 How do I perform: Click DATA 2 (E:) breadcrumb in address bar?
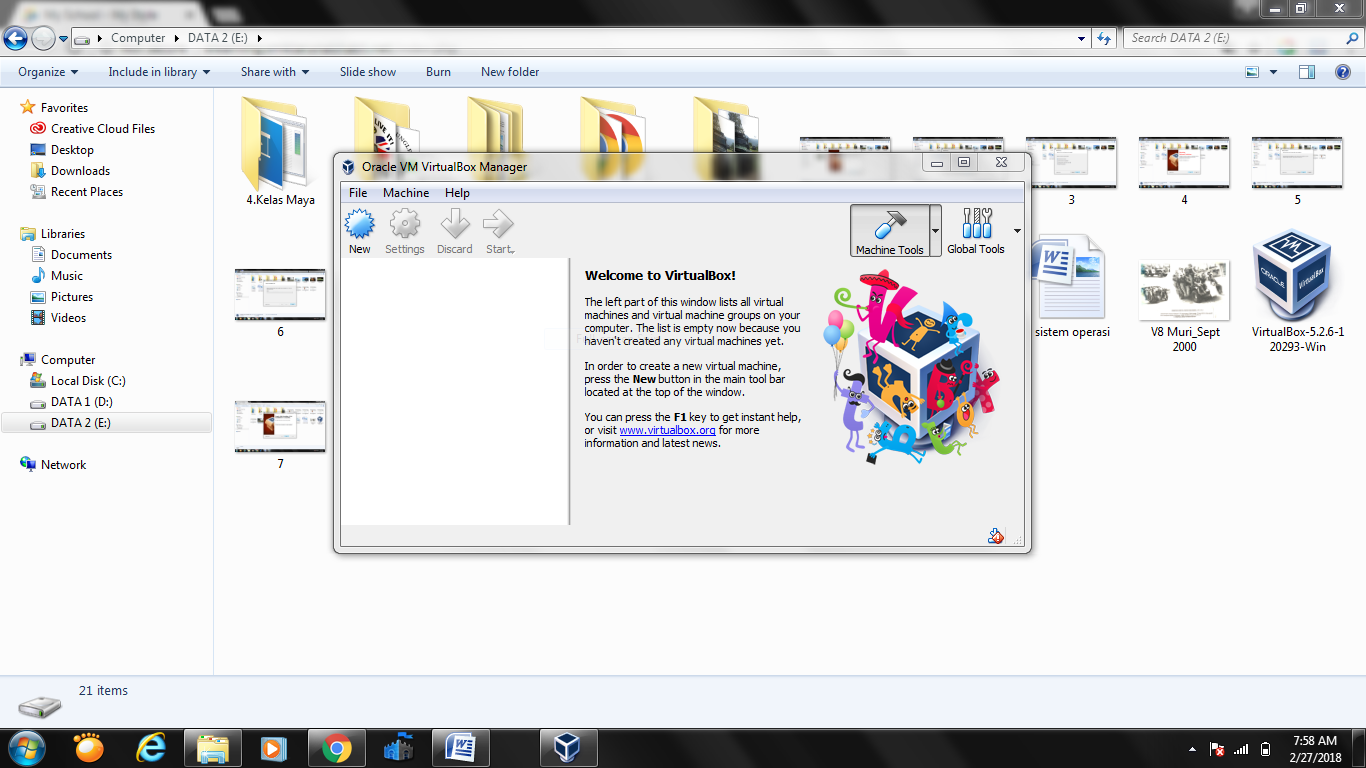coord(218,38)
